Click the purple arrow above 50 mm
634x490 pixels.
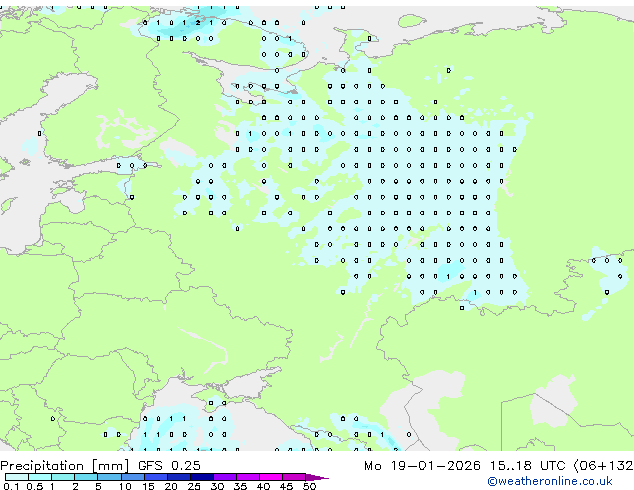[317, 477]
